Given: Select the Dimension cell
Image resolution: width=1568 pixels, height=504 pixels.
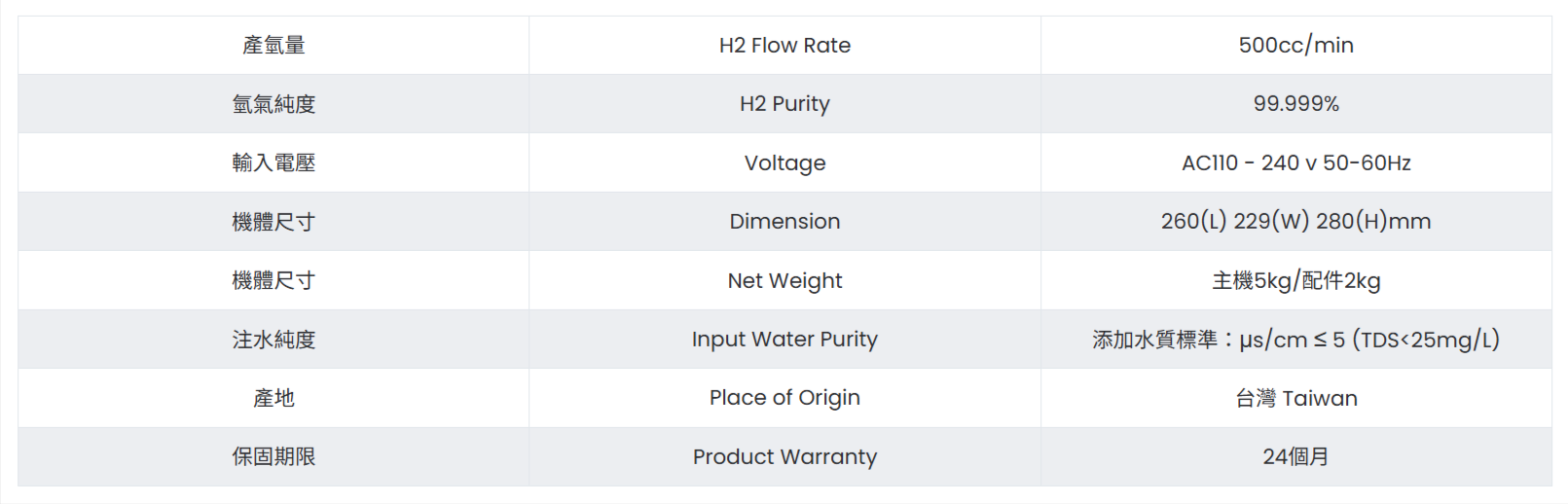Looking at the screenshot, I should (784, 222).
